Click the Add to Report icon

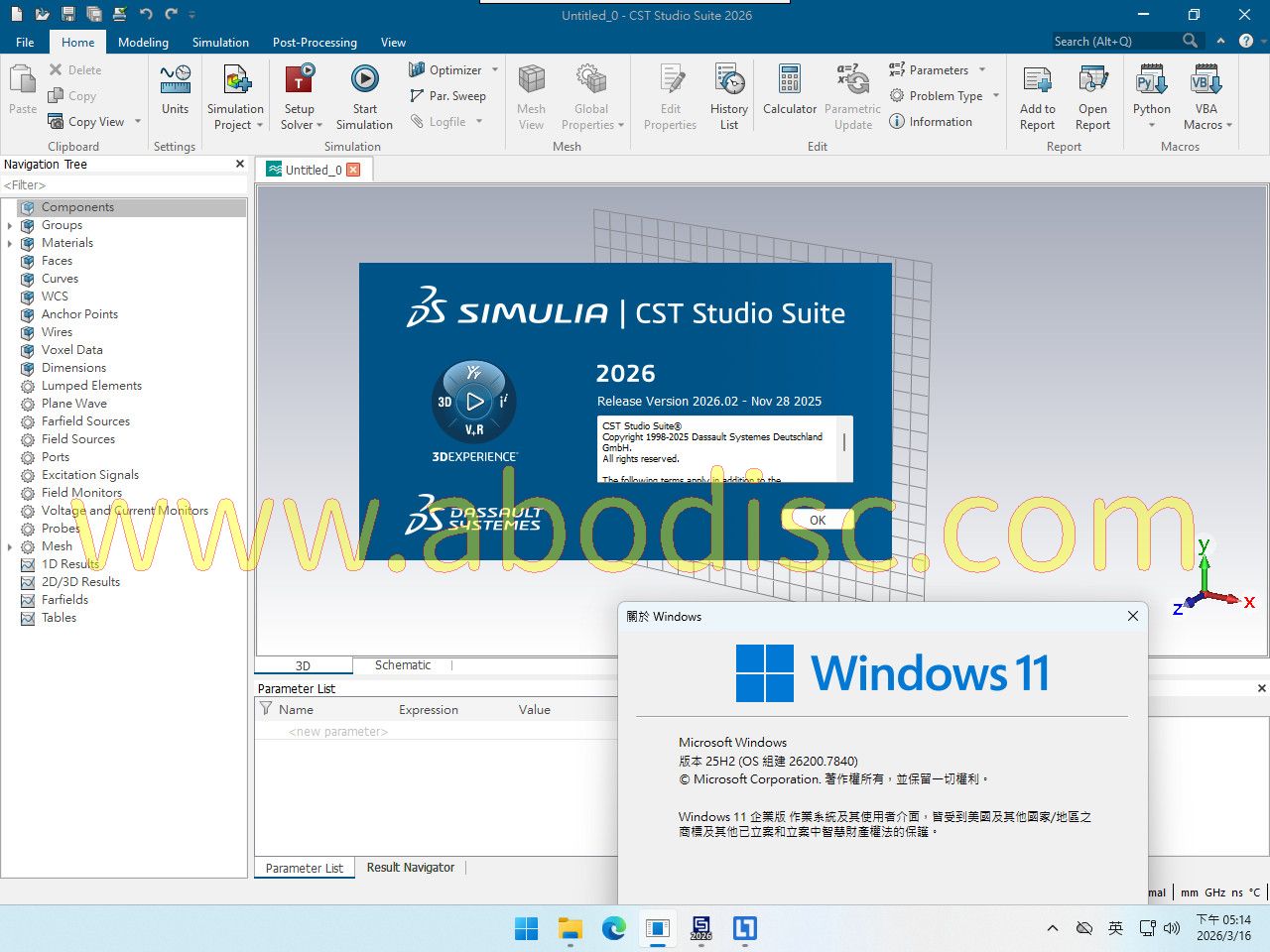click(1037, 79)
